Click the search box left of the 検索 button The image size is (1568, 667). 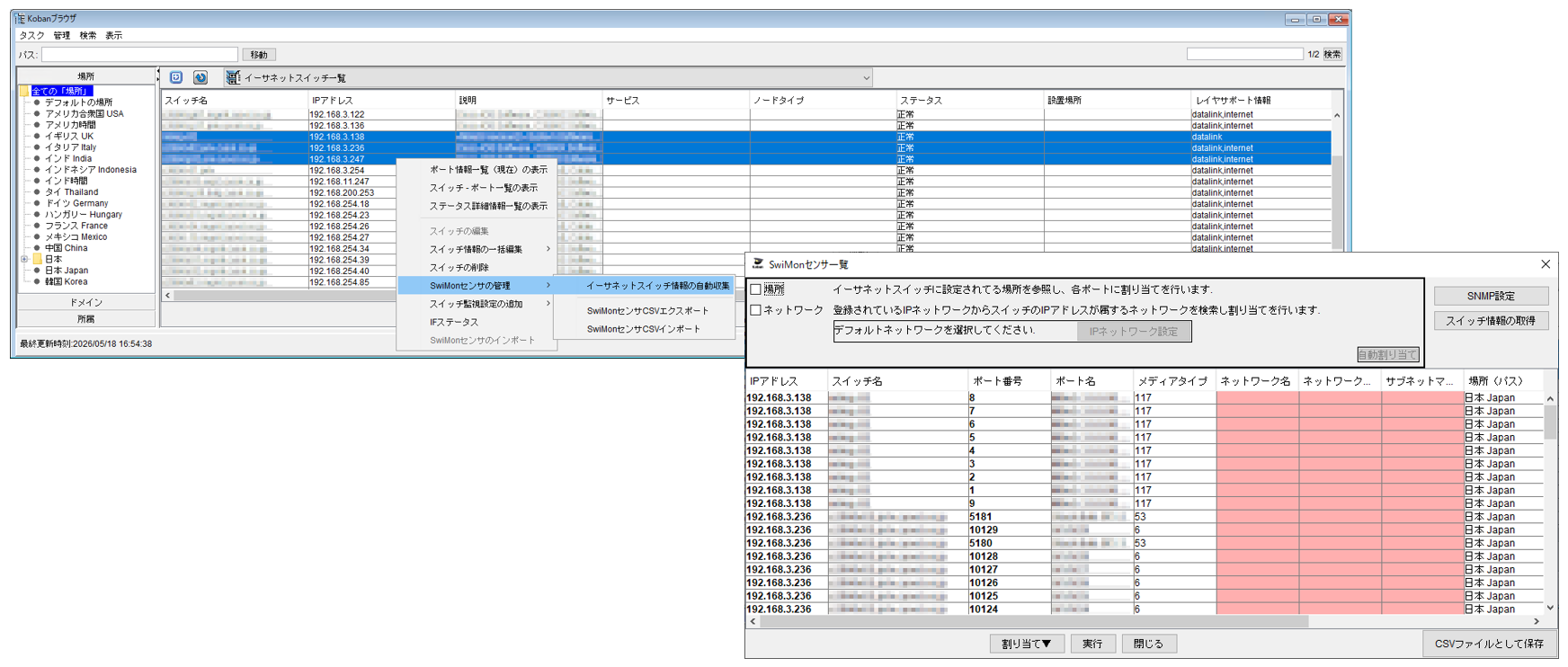pyautogui.click(x=1244, y=54)
